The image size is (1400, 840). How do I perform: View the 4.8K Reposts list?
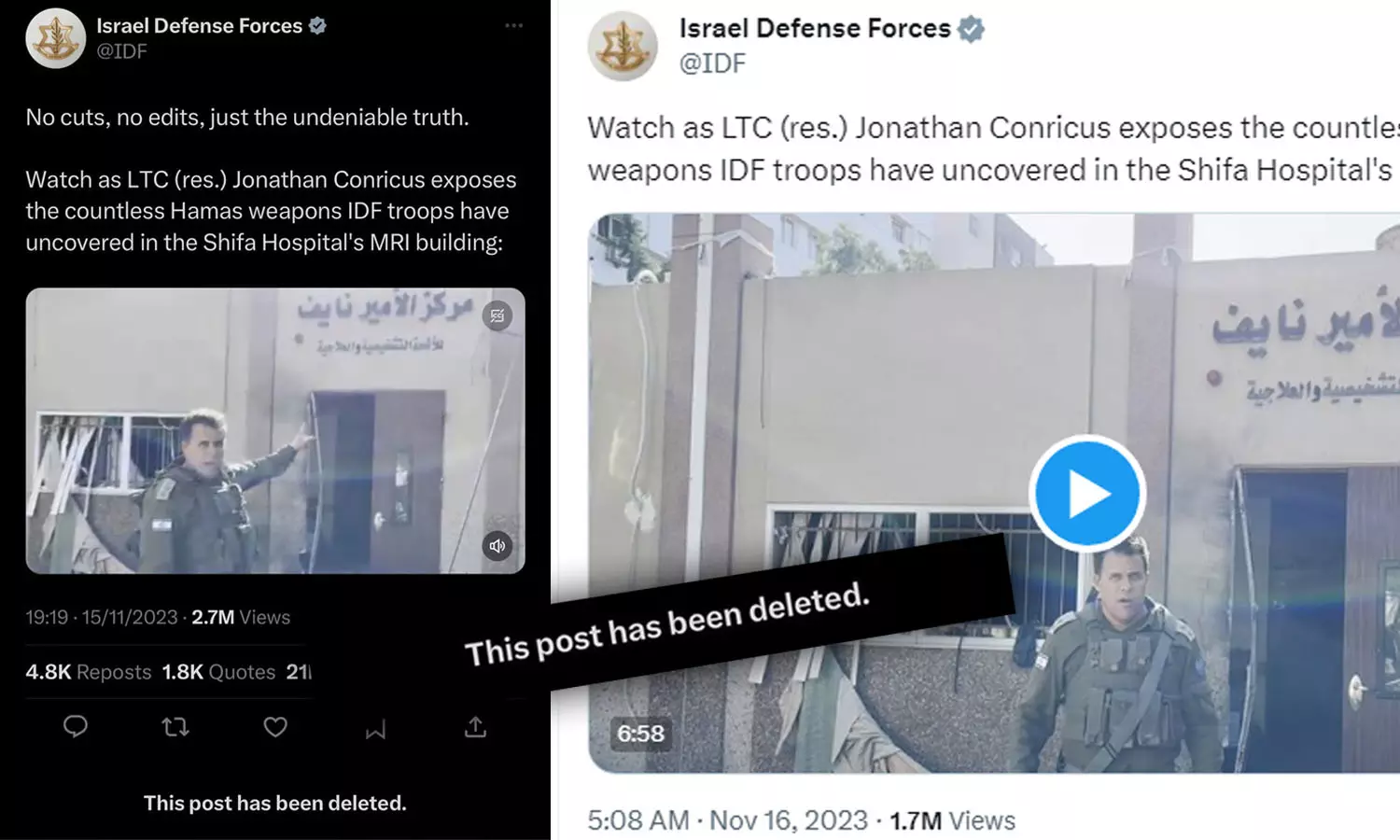tap(89, 672)
